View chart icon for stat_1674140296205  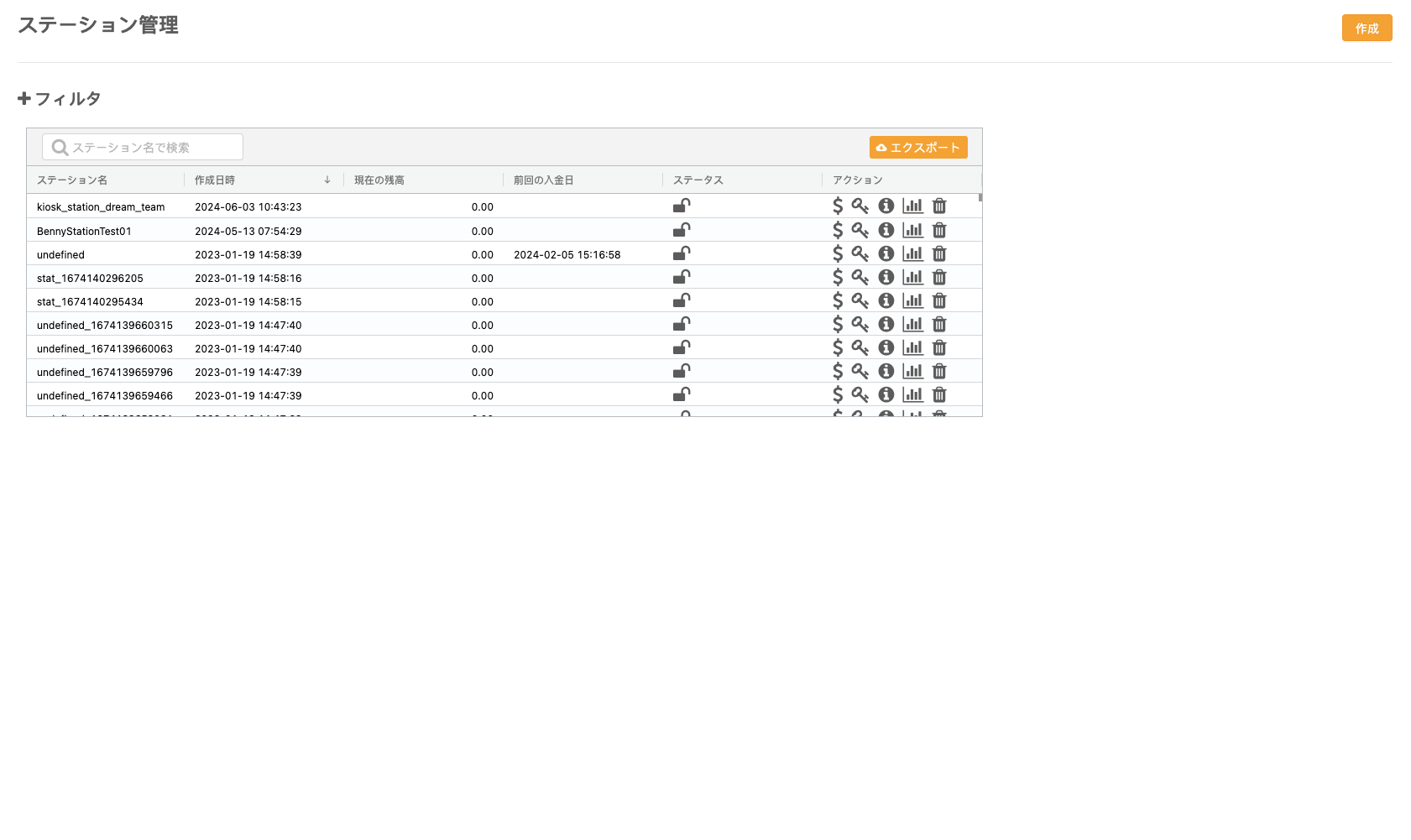(912, 277)
